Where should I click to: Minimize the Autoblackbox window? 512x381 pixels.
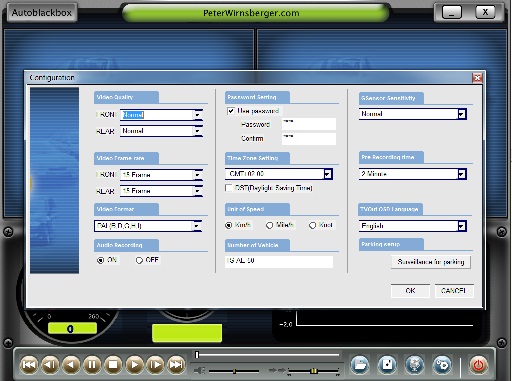(x=451, y=13)
